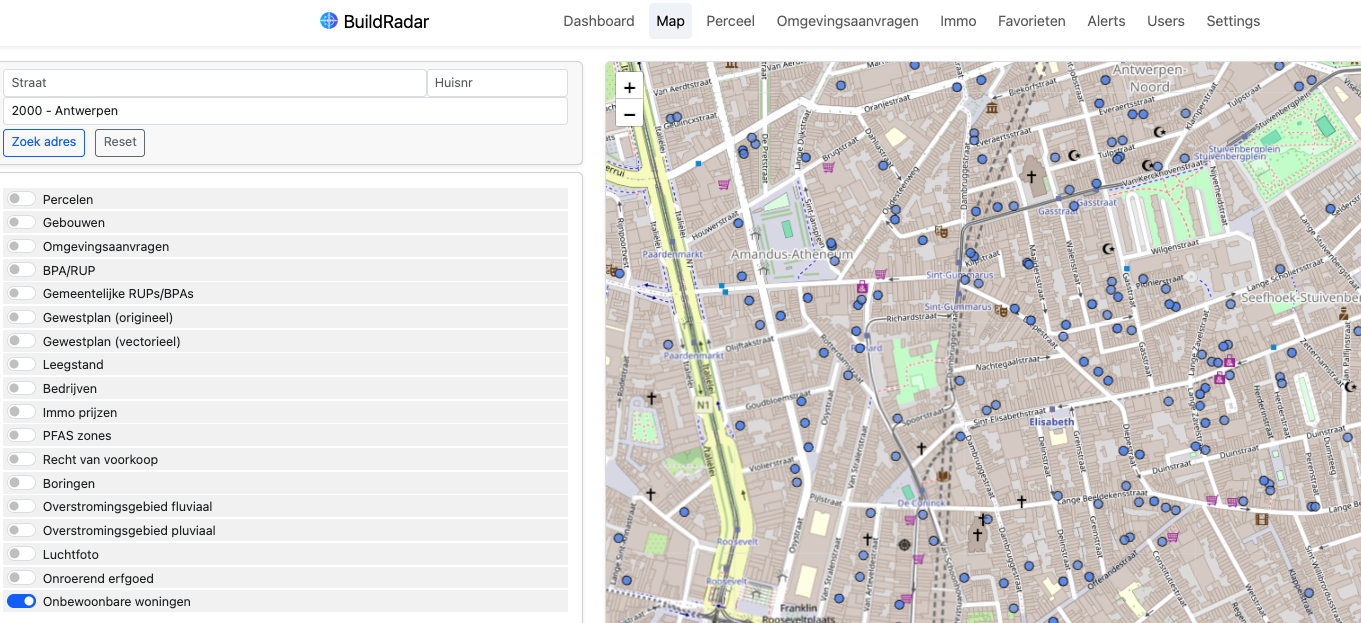This screenshot has height=623, width=1361.
Task: Click the church cross icon above Gasstraat
Action: click(1031, 177)
